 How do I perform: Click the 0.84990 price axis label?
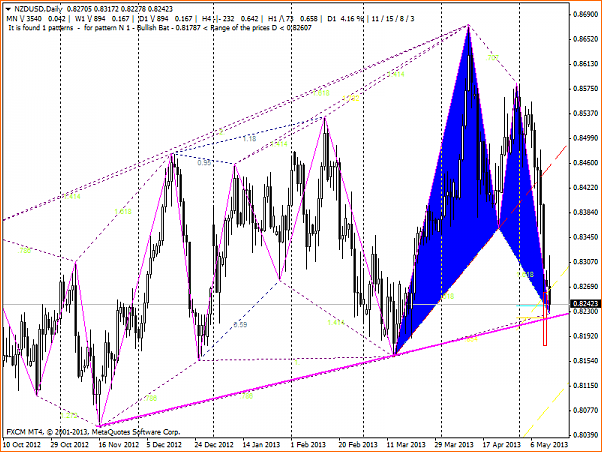(x=585, y=138)
